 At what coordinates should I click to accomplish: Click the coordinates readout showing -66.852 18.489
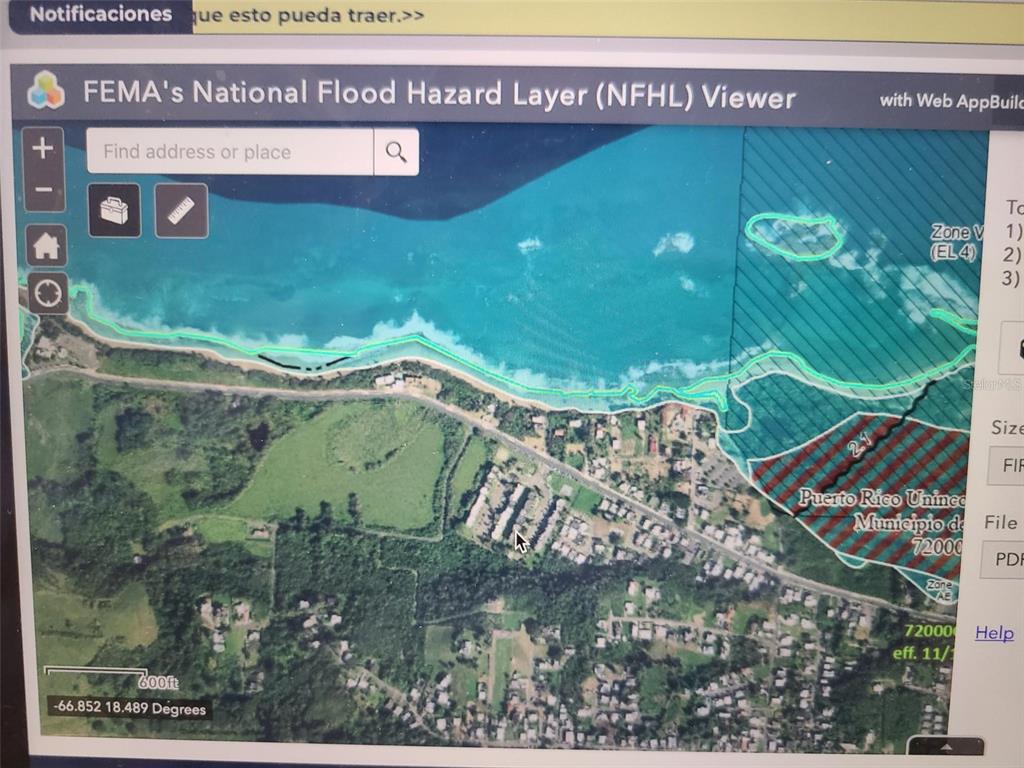130,709
